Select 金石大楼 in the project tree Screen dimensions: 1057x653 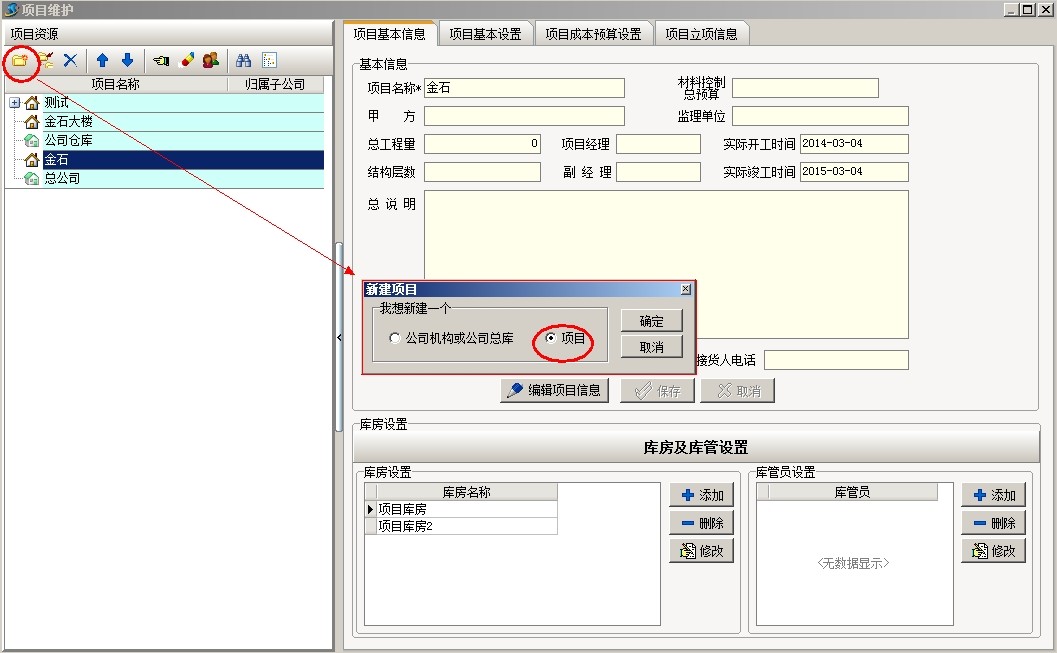[x=68, y=121]
